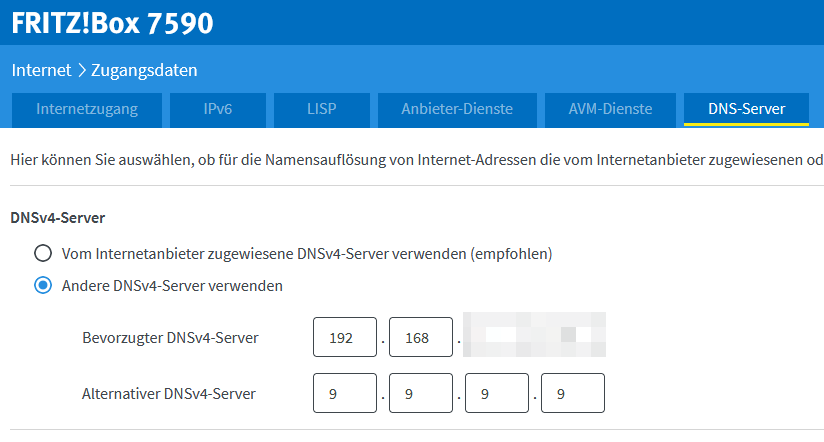Click second octet field of Alternativer DNSv4-Server
This screenshot has width=824, height=442.
[421, 393]
